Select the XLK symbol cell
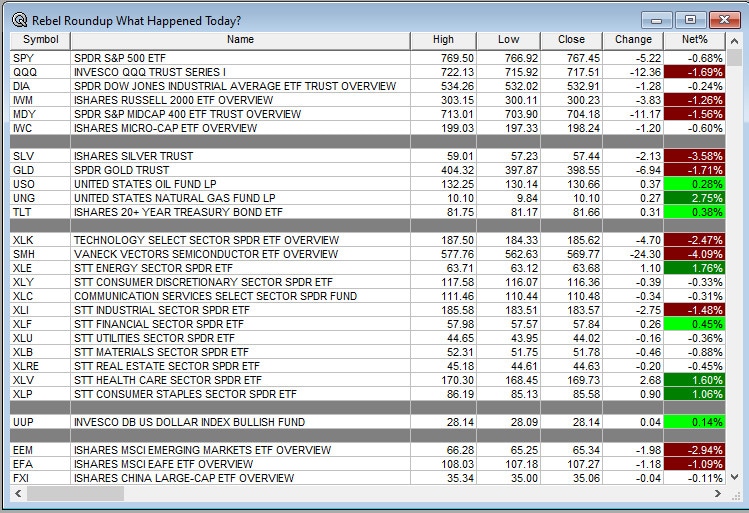749x513 pixels. click(40, 240)
